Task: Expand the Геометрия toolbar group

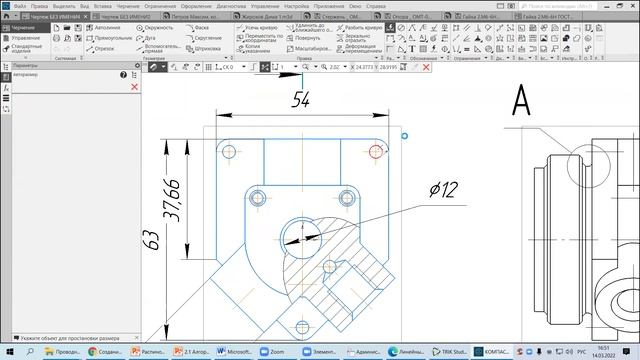Action: tap(226, 58)
